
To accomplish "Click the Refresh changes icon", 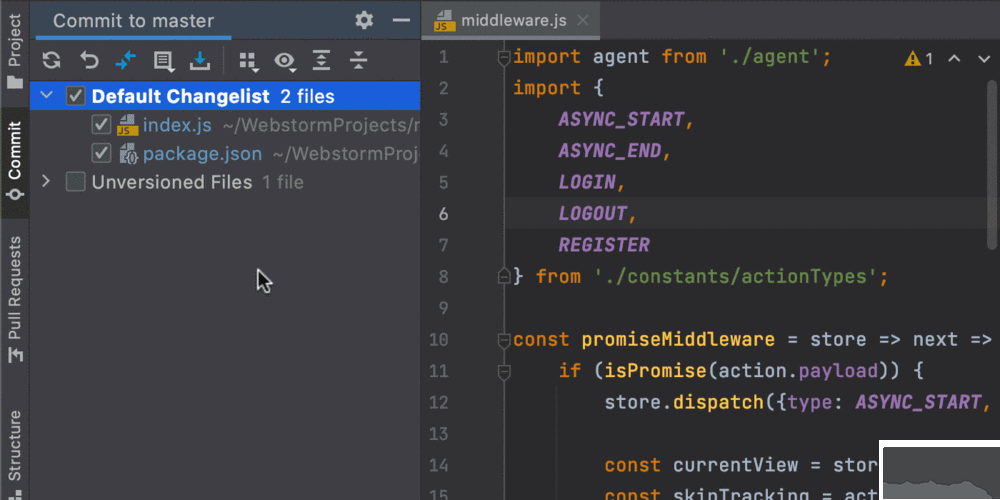I will [x=52, y=61].
